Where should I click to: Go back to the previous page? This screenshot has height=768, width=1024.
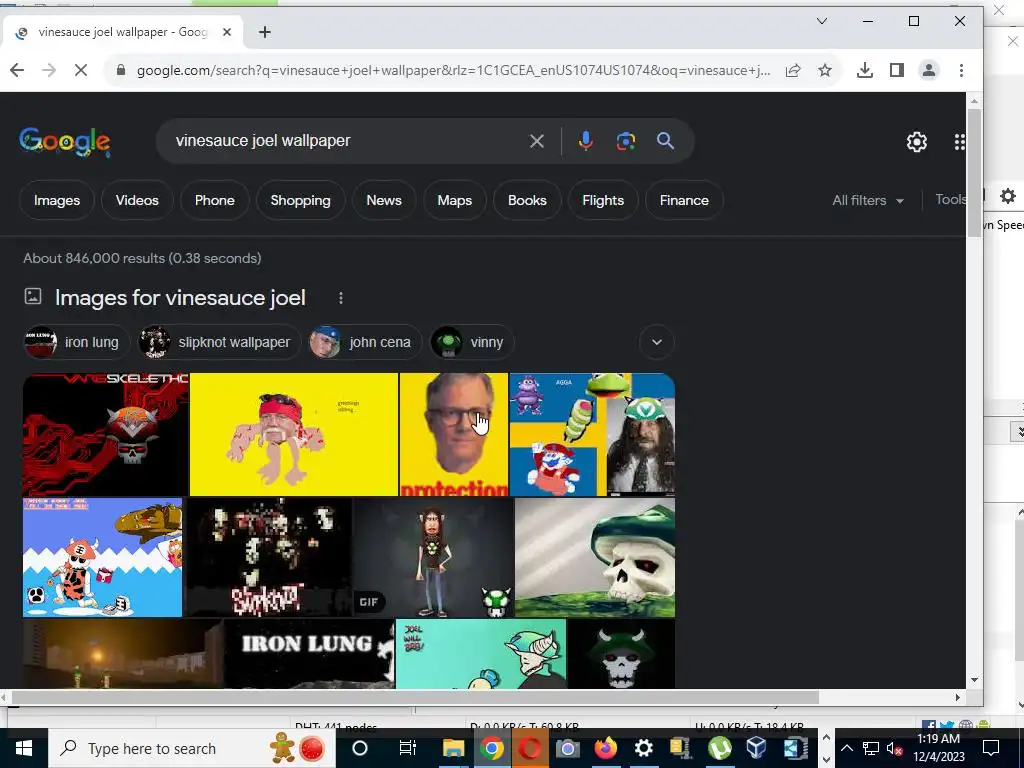17,70
